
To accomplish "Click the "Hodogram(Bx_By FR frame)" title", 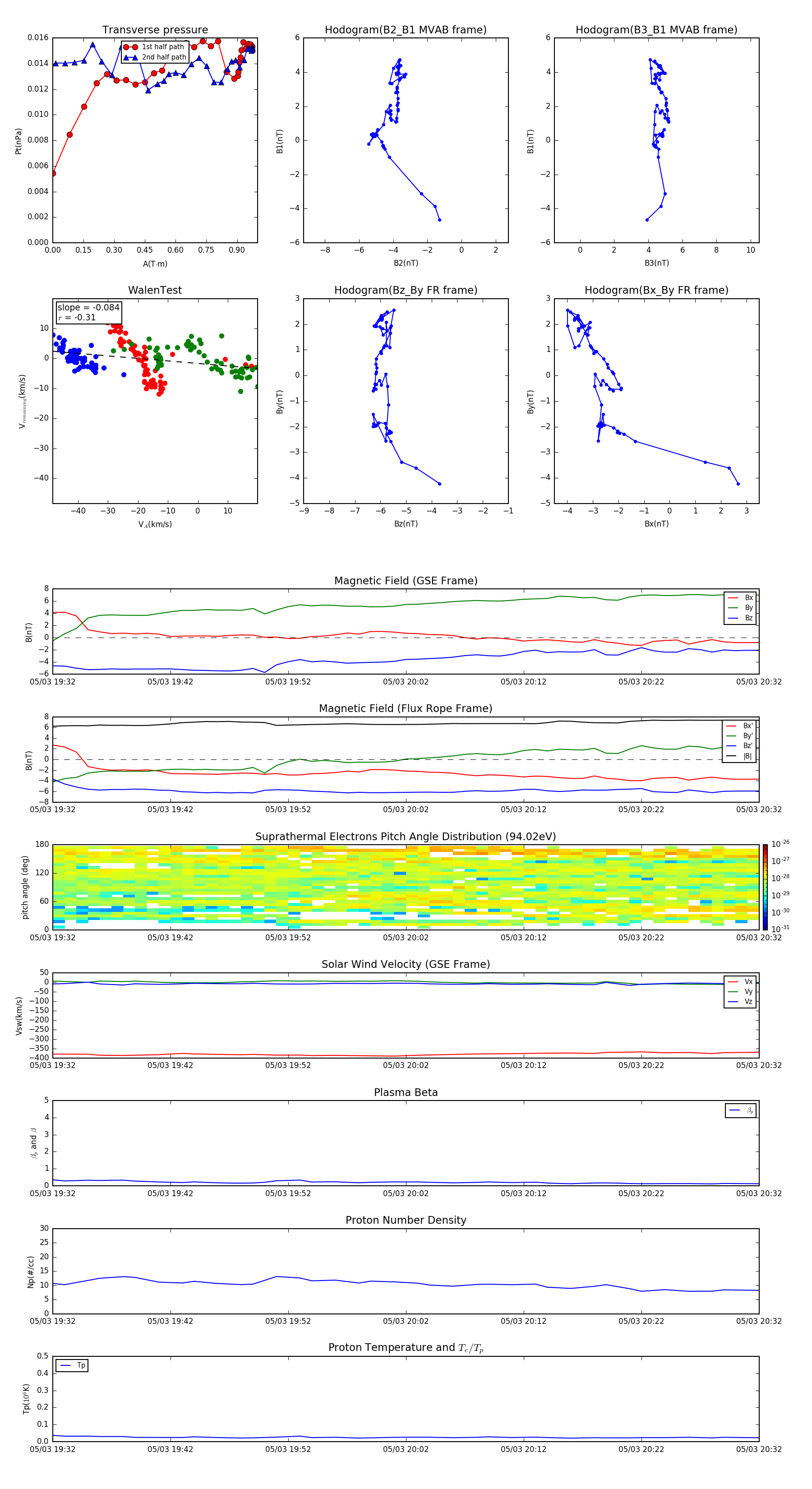I will pyautogui.click(x=656, y=290).
